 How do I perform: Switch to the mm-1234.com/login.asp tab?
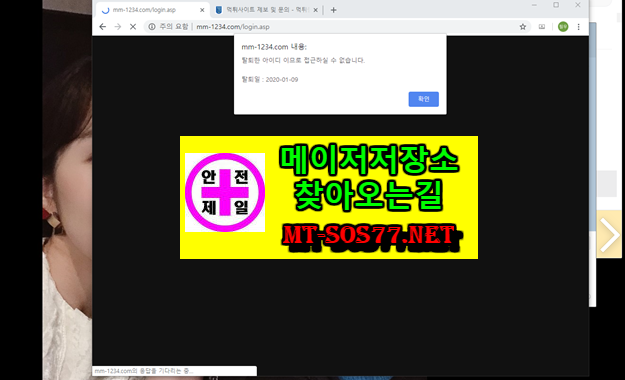pyautogui.click(x=153, y=10)
